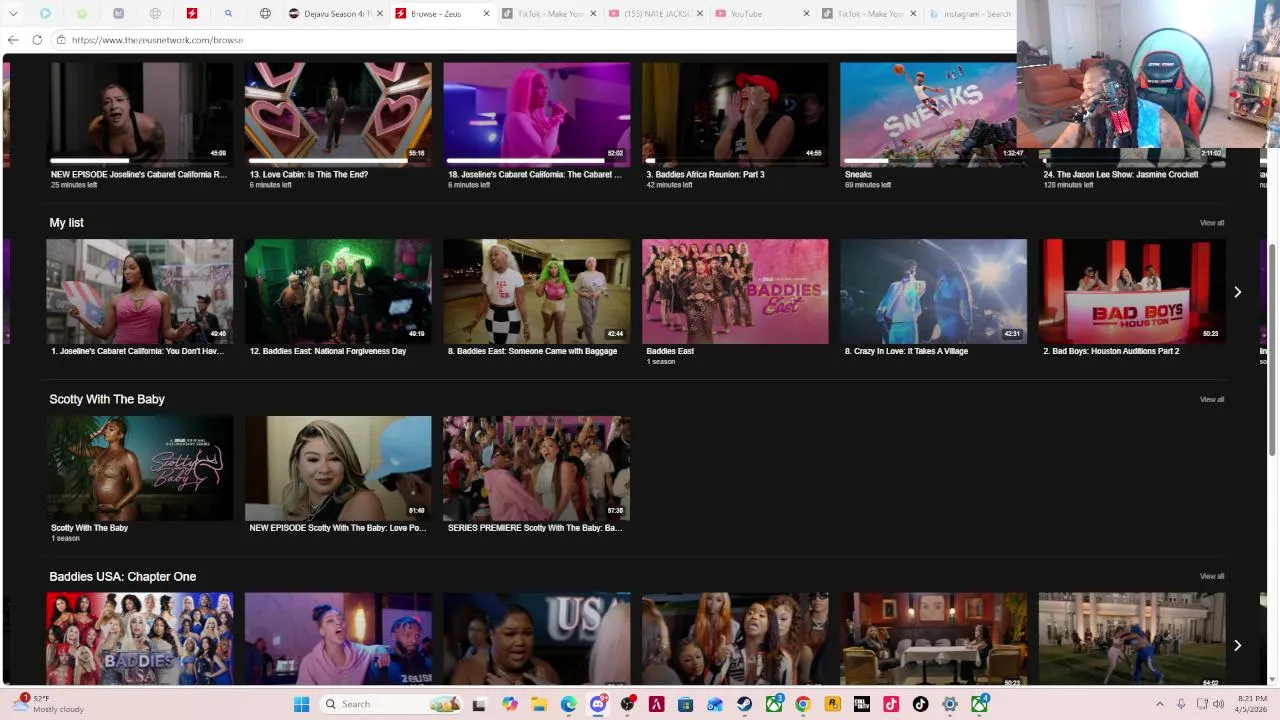Viewport: 1280px width, 720px height.
Task: Play the SERIES PREMIERE Scotty With The Baby thumbnail
Action: (x=537, y=468)
